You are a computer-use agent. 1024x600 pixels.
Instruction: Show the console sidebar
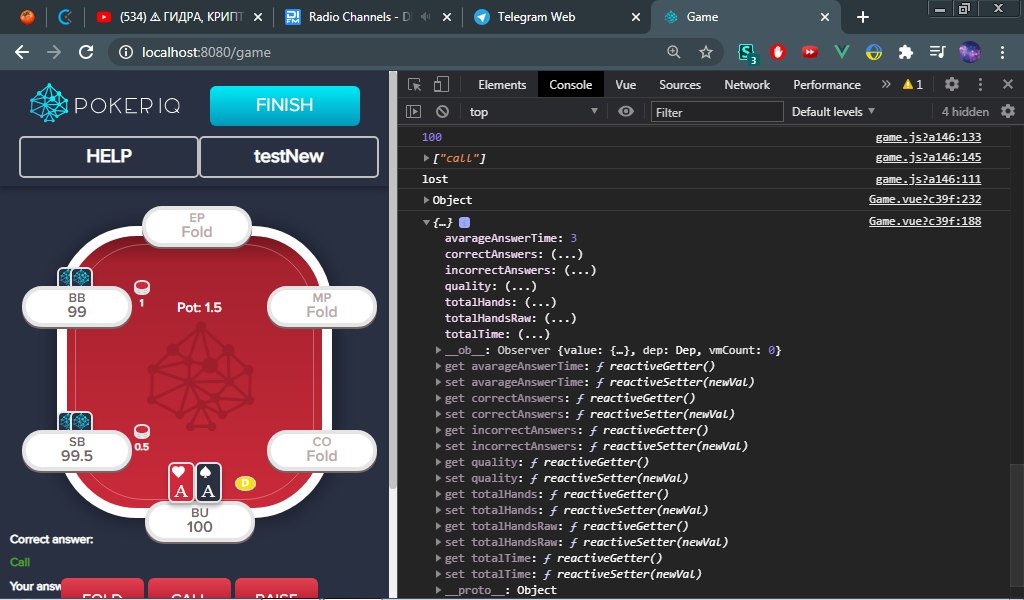(413, 112)
